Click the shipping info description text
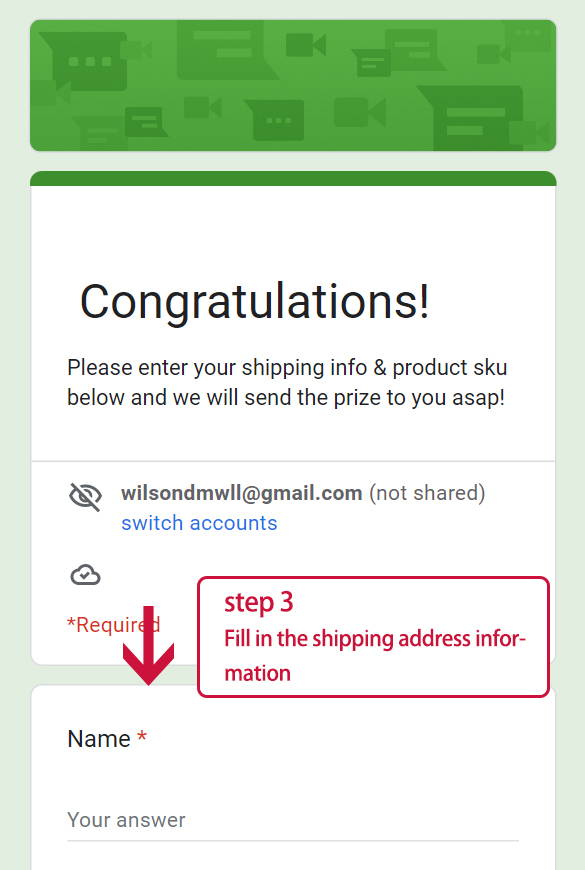Screen dimensions: 585x870 click(x=287, y=382)
